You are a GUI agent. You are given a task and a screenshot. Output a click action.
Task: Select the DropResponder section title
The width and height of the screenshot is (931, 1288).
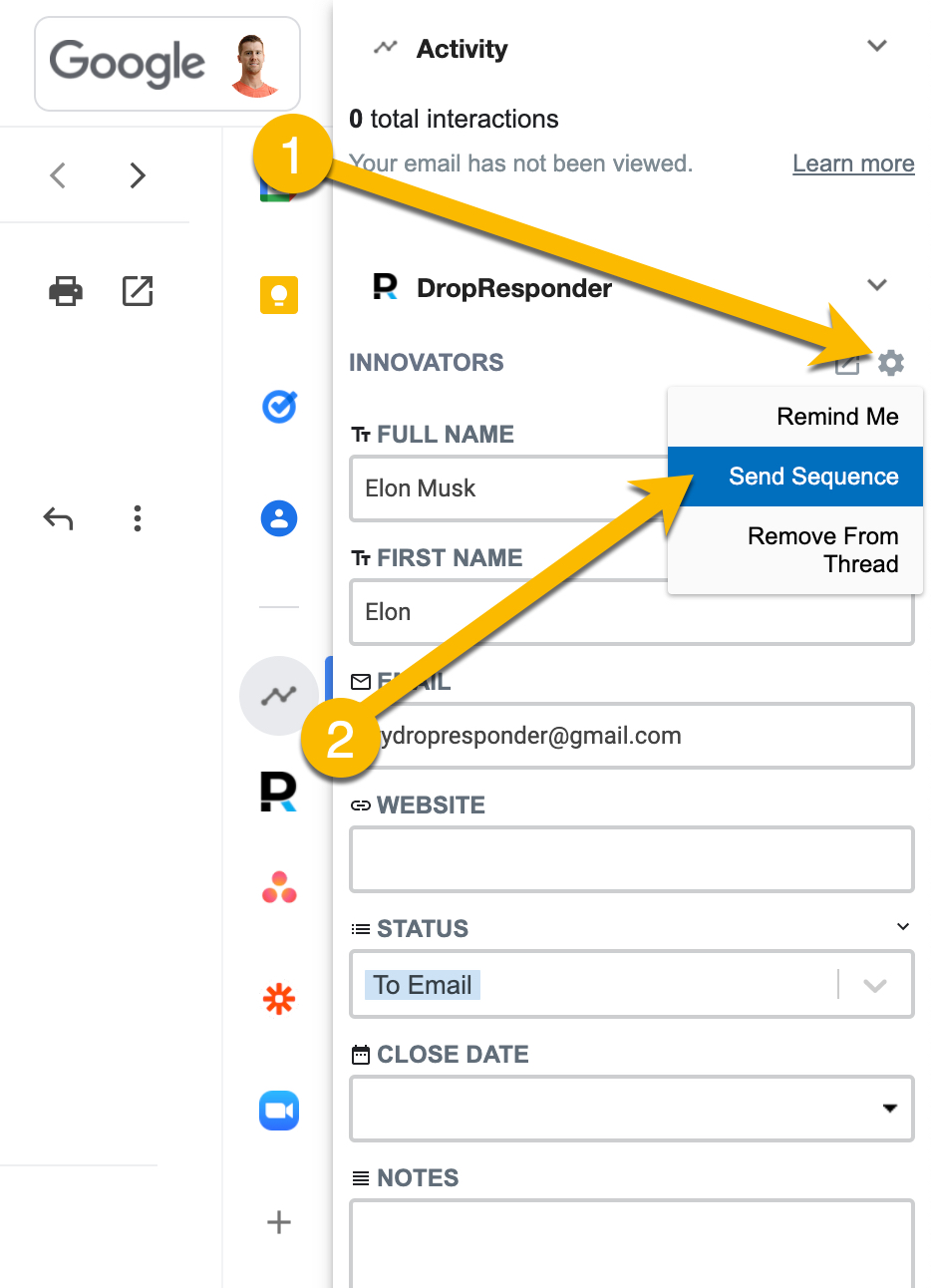click(x=514, y=288)
